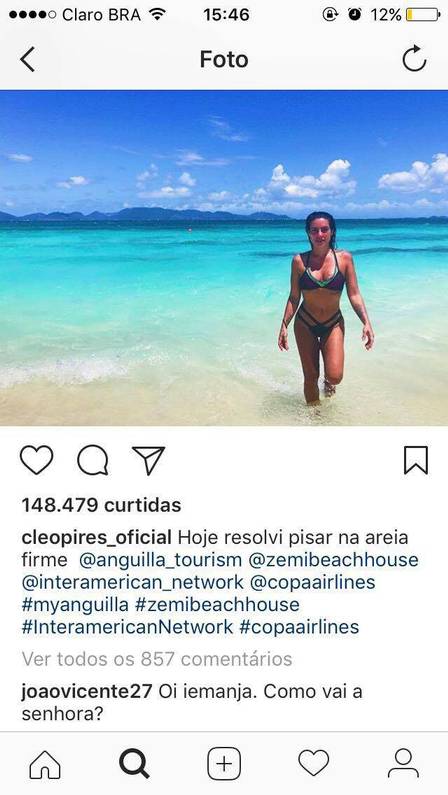This screenshot has width=448, height=795.
Task: Like the post with heart icon
Action: [36, 460]
